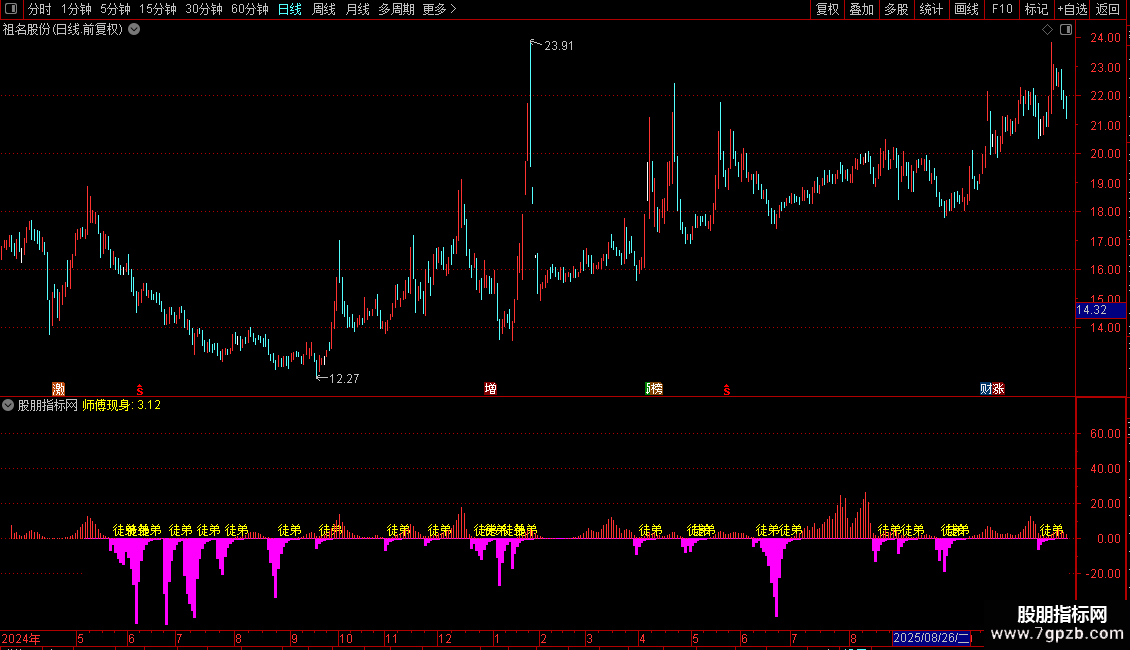The width and height of the screenshot is (1130, 650).
Task: Select the 1分钟 period tab
Action: click(x=76, y=9)
